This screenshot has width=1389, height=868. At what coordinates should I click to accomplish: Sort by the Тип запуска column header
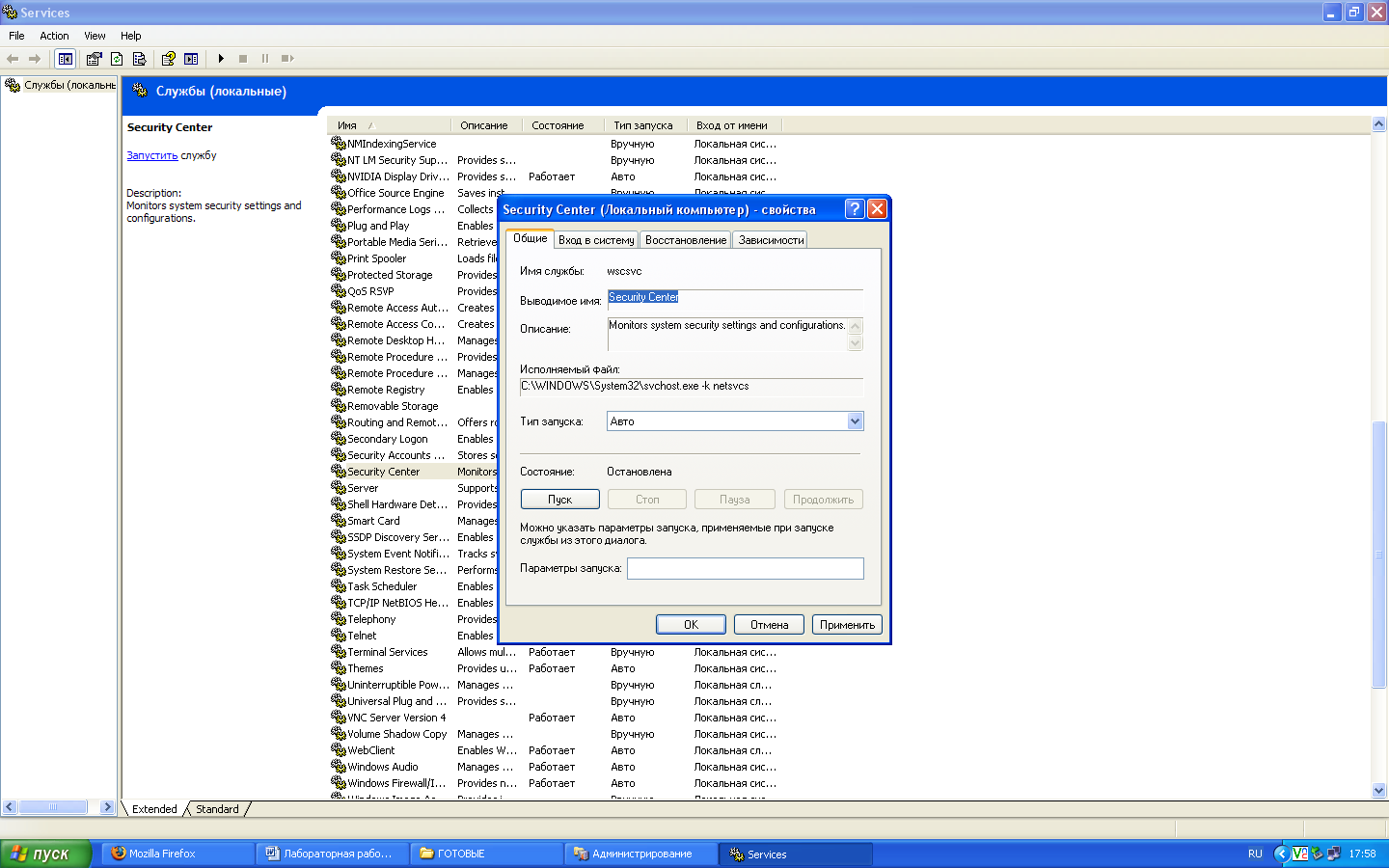point(645,125)
